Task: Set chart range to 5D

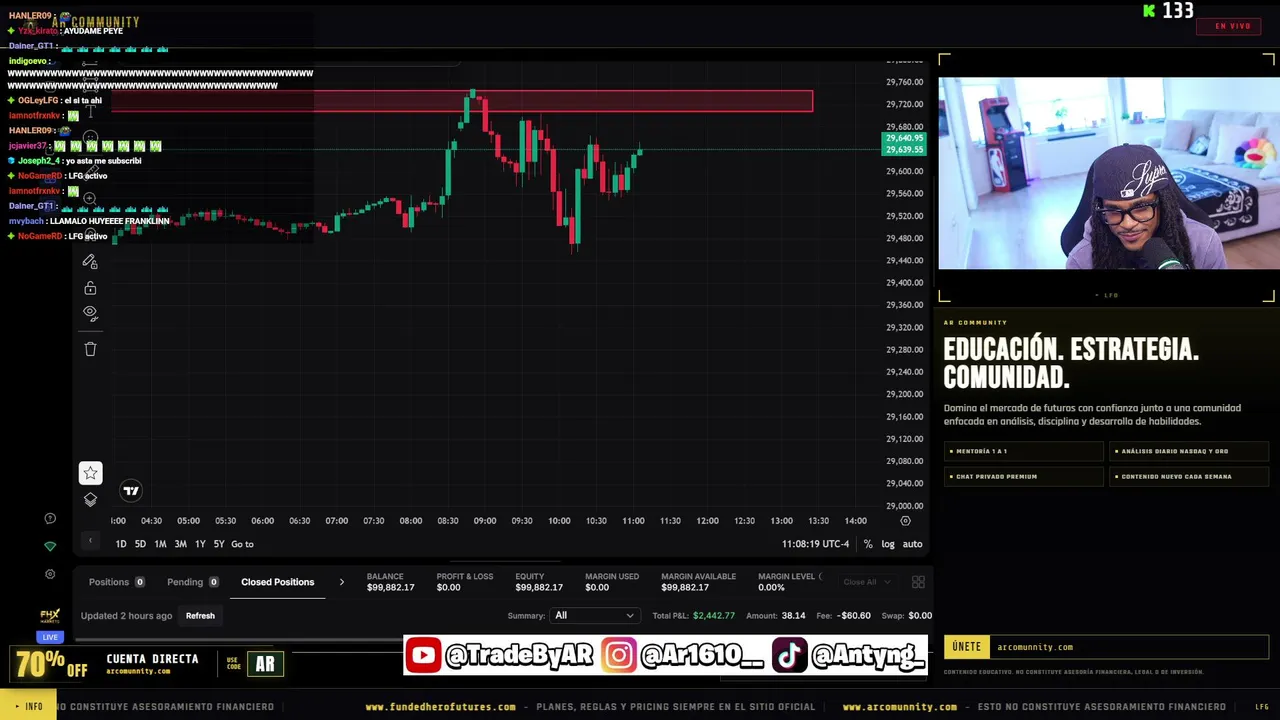Action: [140, 544]
